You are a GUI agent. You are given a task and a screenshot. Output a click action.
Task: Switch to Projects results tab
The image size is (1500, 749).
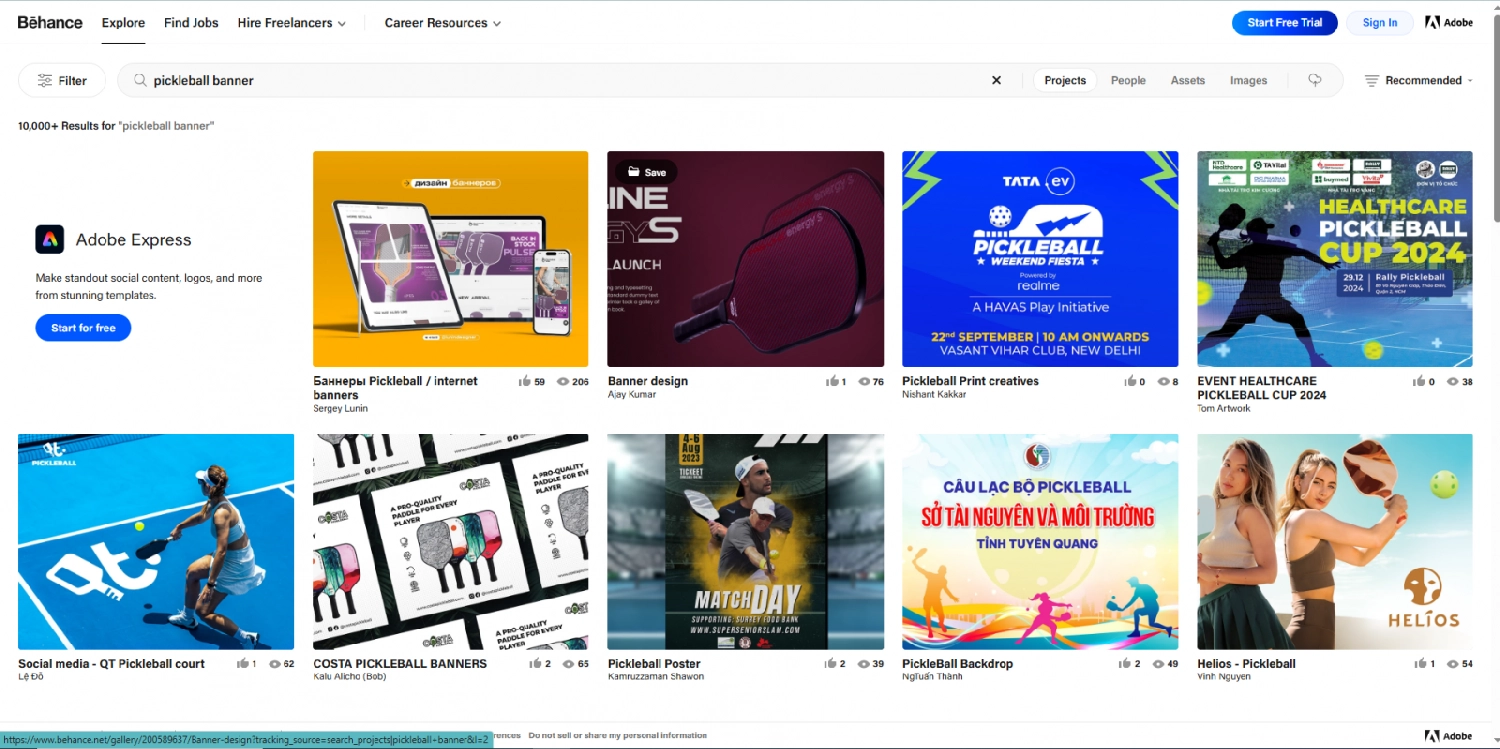click(1065, 80)
